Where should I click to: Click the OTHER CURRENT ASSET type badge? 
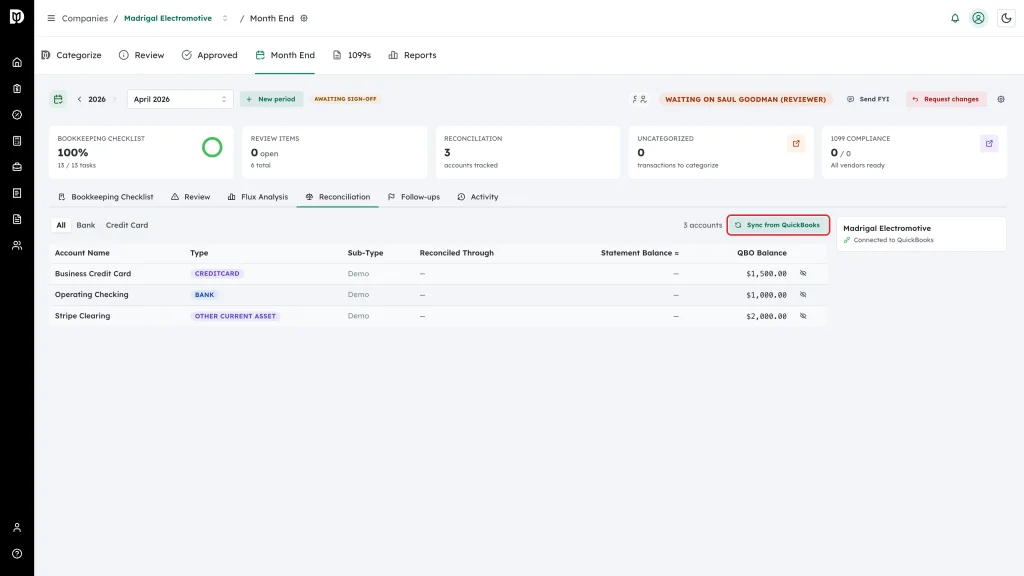point(235,316)
